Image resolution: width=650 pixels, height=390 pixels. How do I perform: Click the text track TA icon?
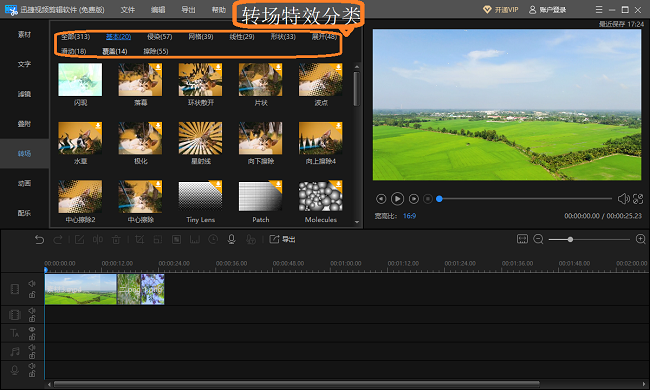15,332
